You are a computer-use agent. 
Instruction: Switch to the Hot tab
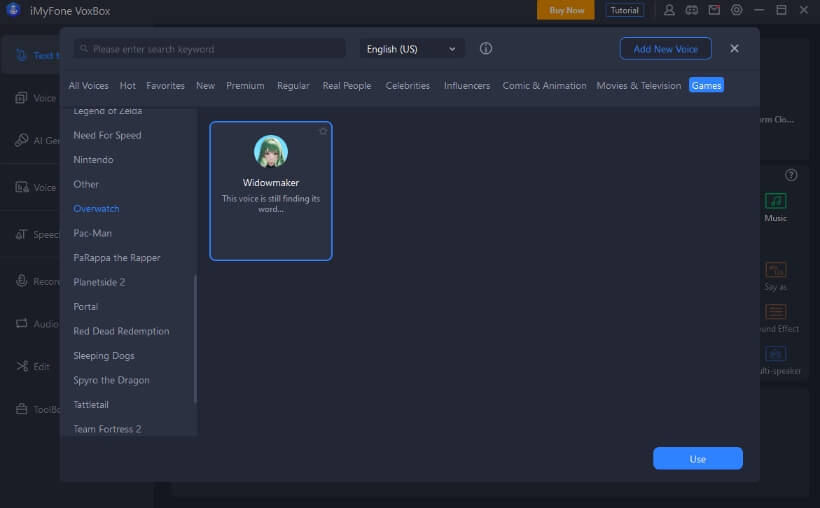pyautogui.click(x=128, y=85)
